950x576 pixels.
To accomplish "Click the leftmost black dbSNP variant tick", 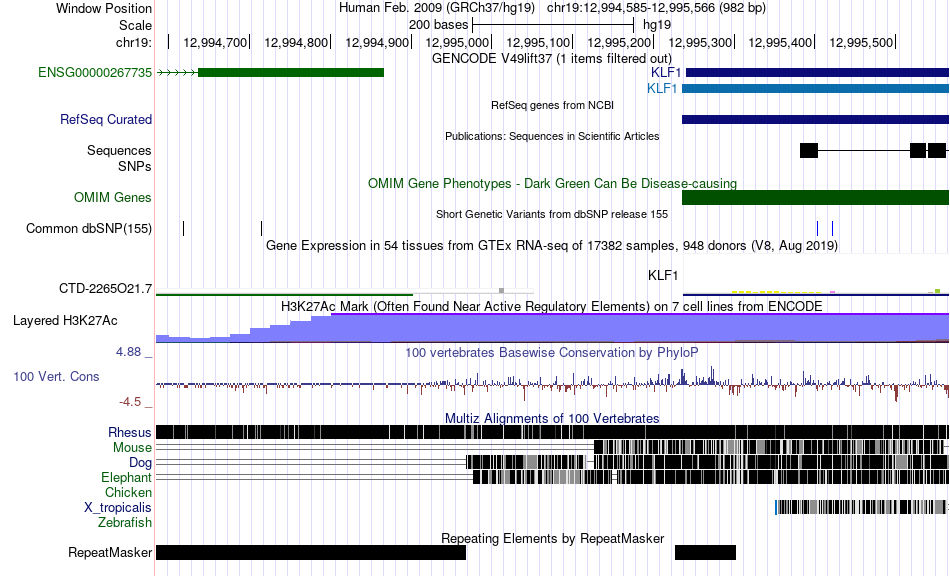I will [184, 228].
